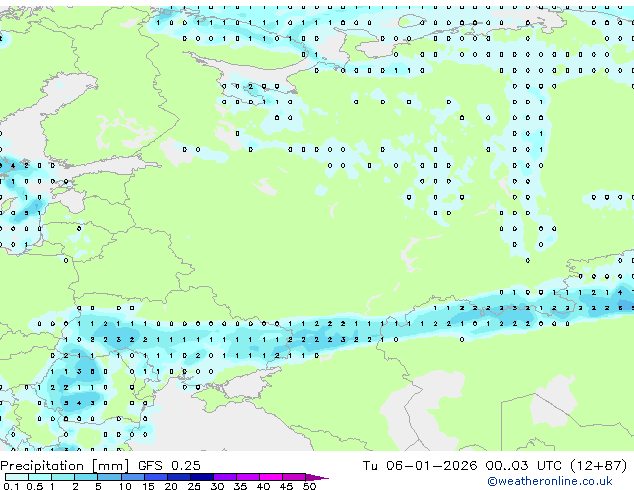Select the 0.1 mm palest legend swatch
634x490 pixels.
pyautogui.click(x=17, y=477)
